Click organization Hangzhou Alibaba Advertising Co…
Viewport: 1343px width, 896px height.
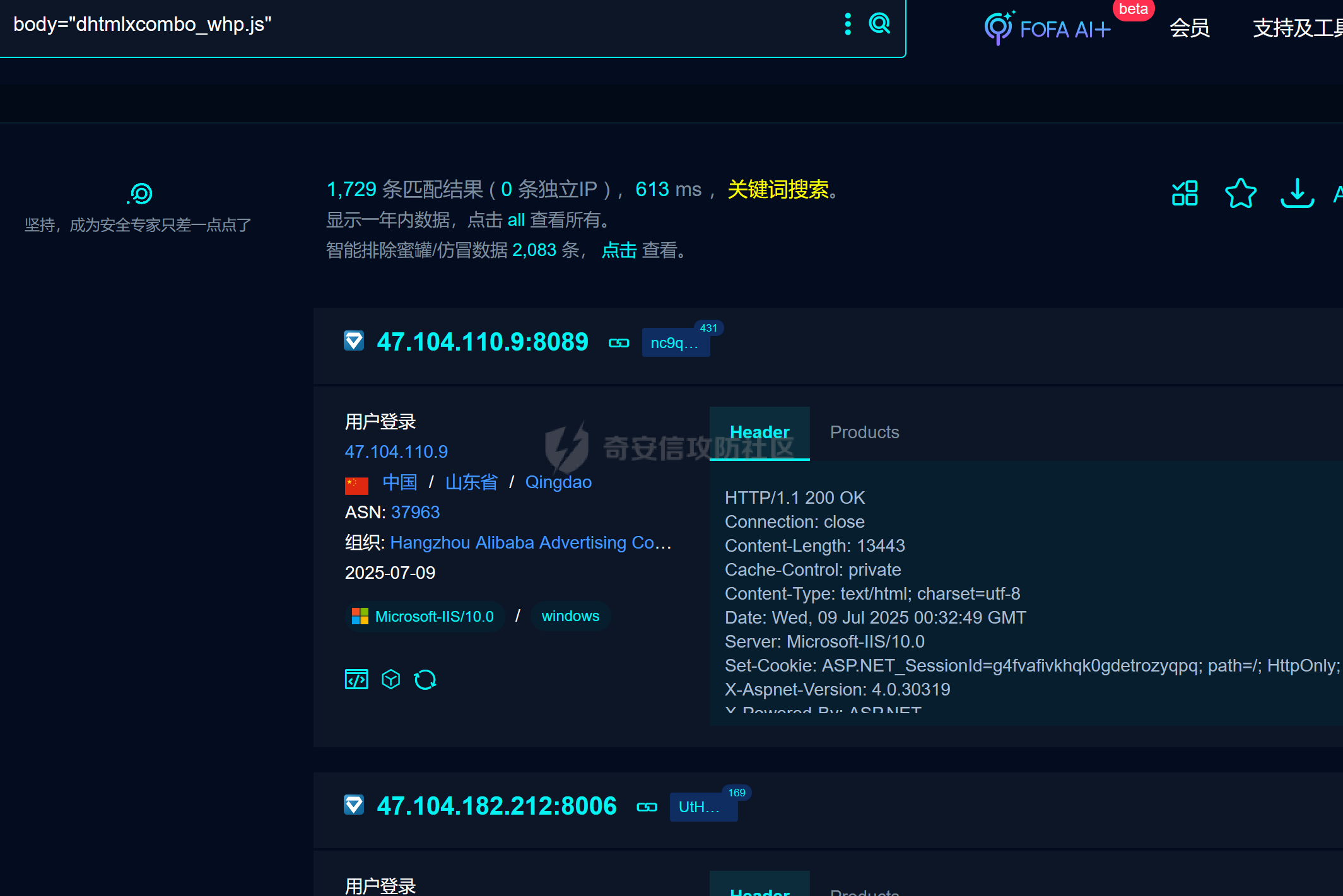(531, 542)
